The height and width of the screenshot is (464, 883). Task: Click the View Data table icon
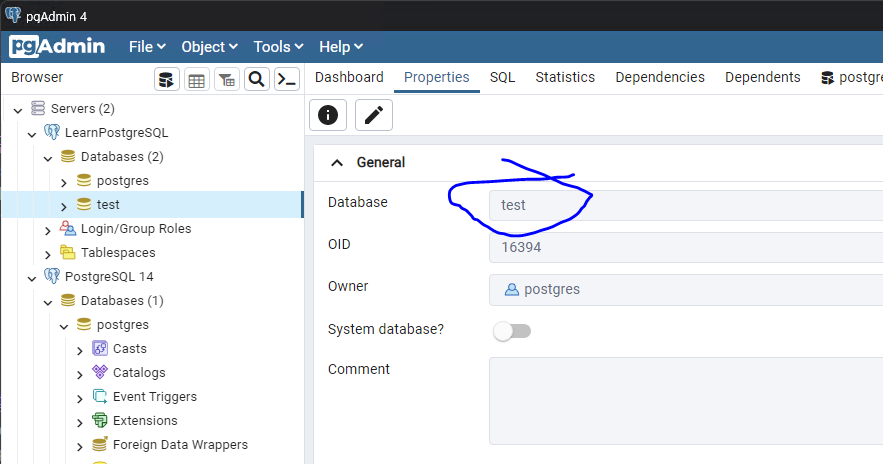point(197,79)
